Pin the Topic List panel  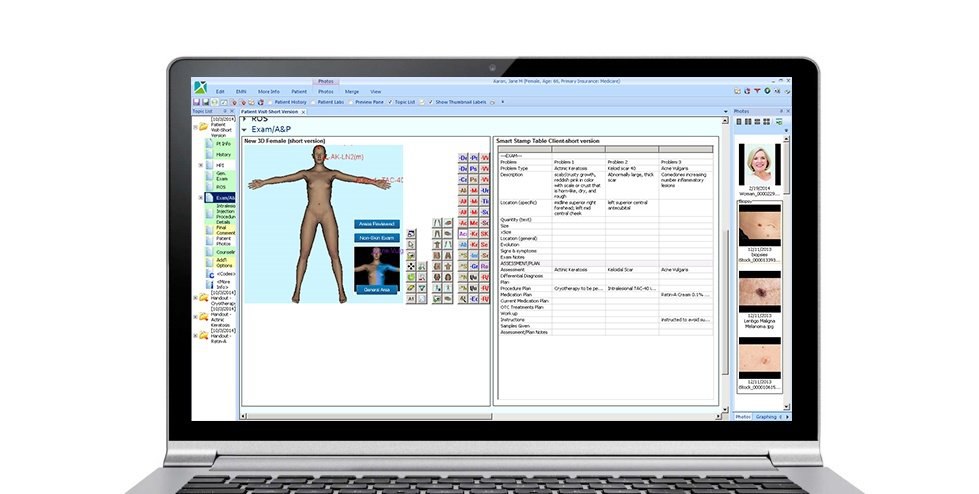click(x=225, y=112)
